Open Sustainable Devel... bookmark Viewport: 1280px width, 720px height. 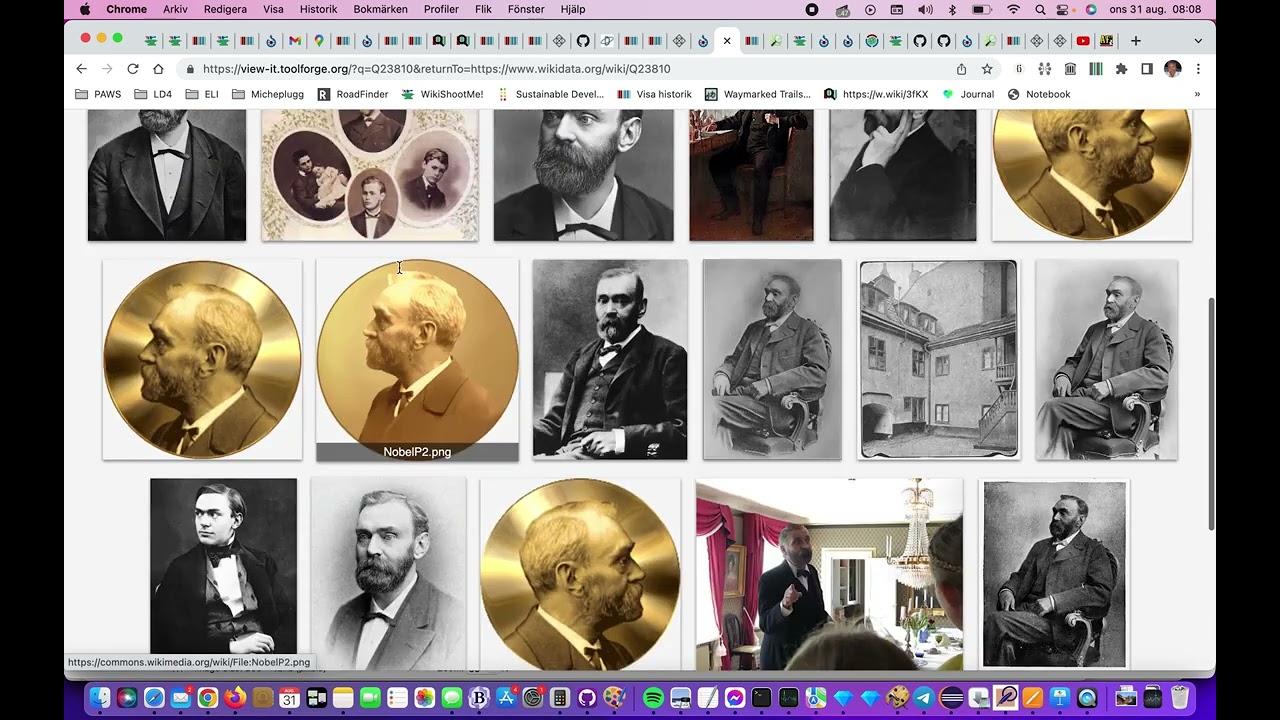coord(549,94)
